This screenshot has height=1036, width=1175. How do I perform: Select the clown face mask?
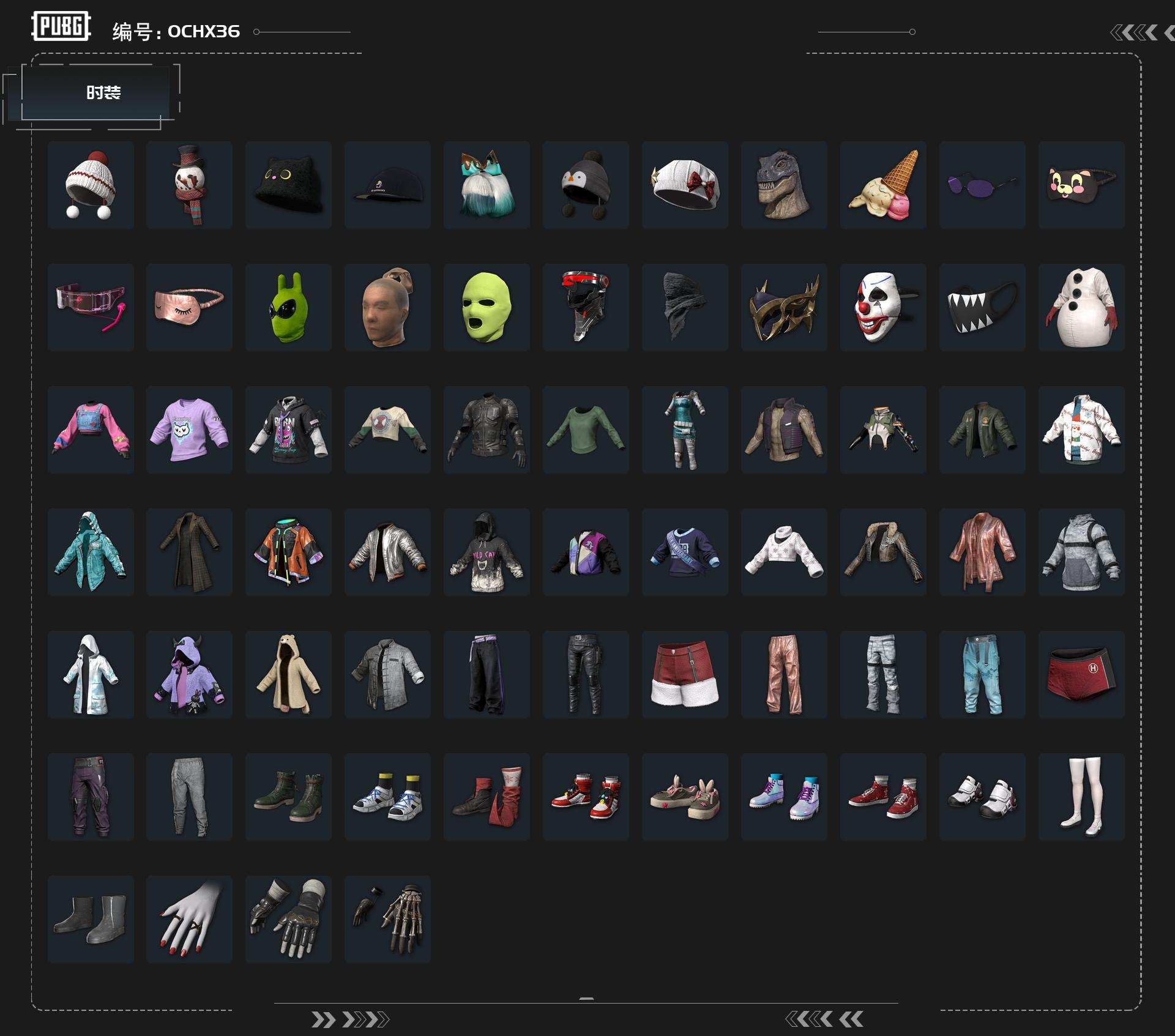click(x=883, y=307)
